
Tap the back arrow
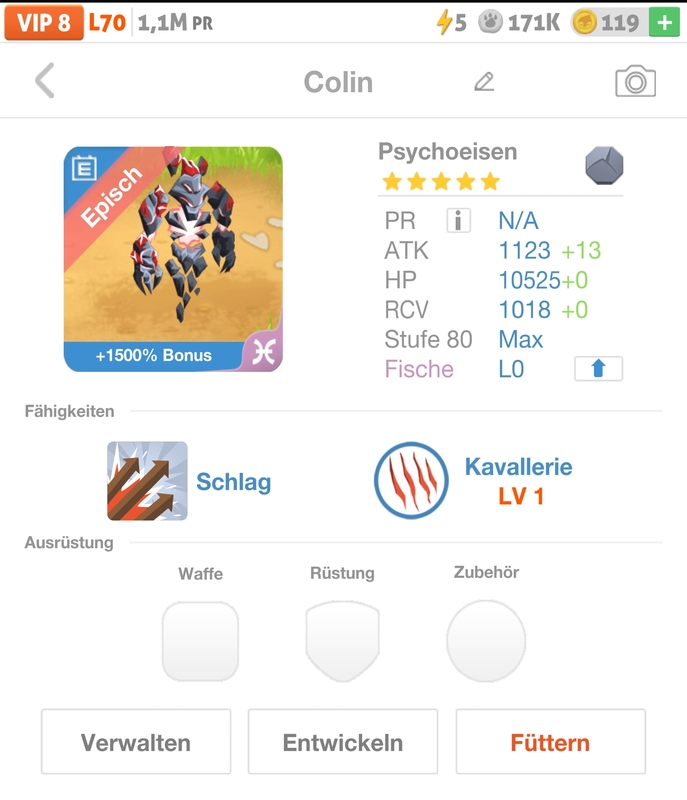(x=45, y=81)
